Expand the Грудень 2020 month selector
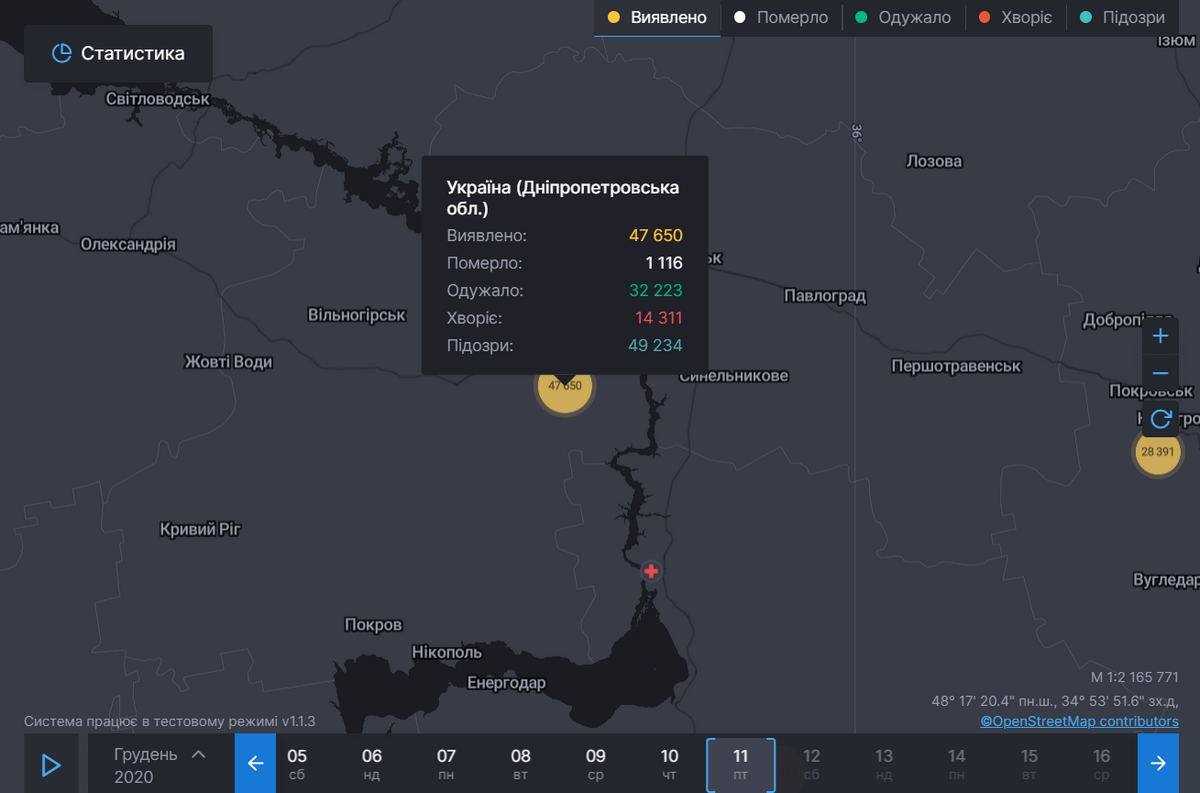1200x793 pixels. coord(160,765)
